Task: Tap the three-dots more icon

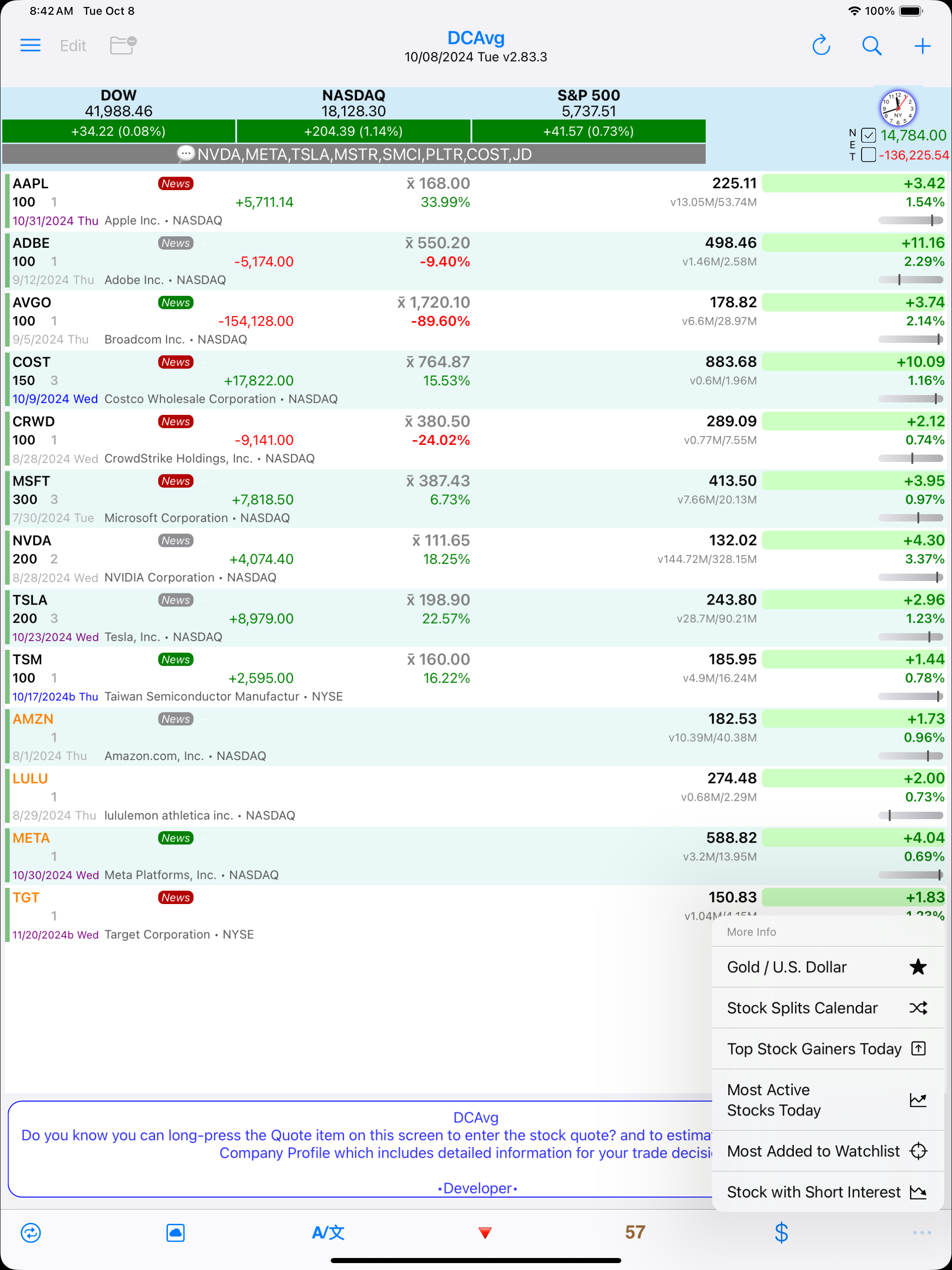Action: (922, 1232)
